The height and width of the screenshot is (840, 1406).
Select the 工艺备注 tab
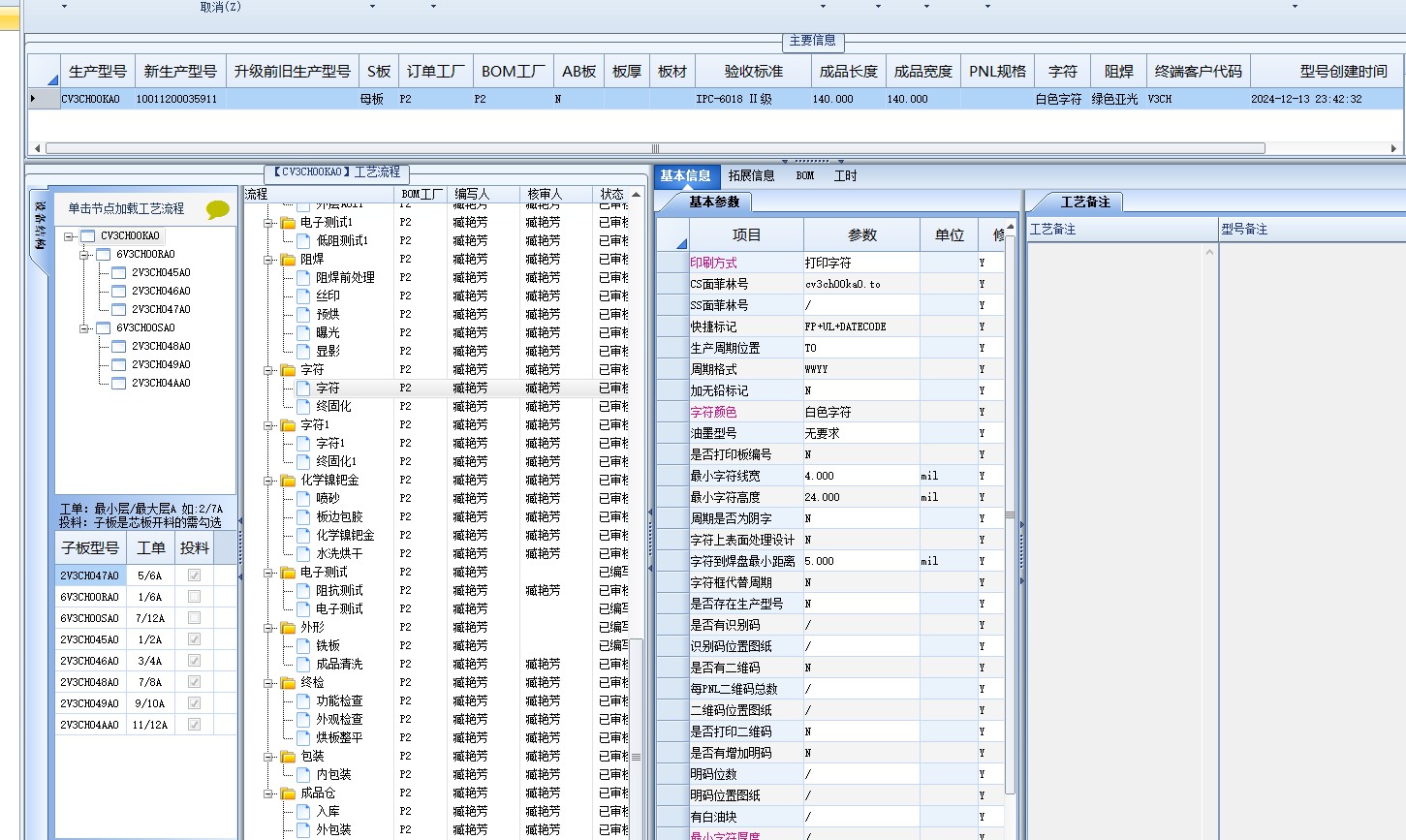click(x=1085, y=202)
